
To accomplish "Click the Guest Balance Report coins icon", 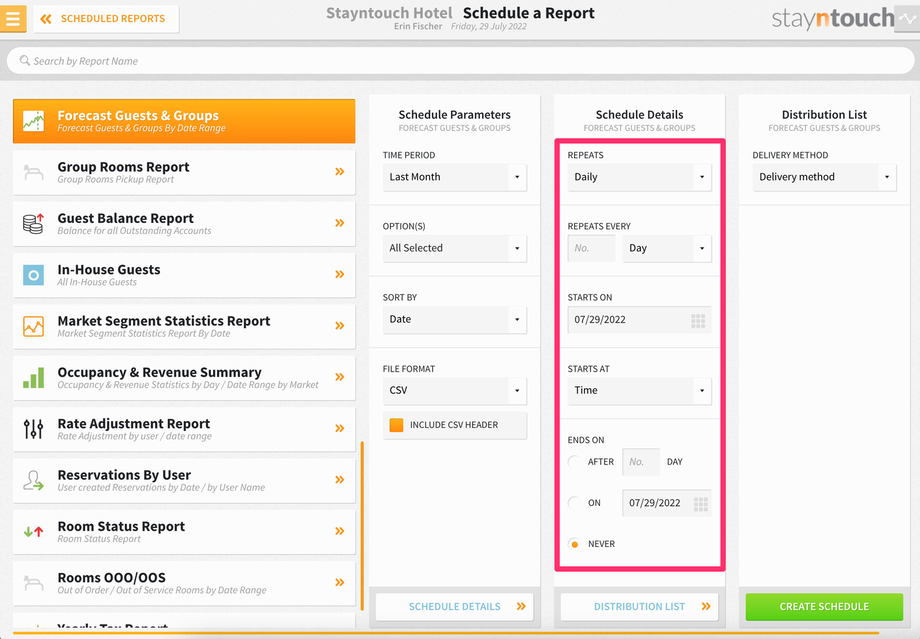I will (33, 224).
